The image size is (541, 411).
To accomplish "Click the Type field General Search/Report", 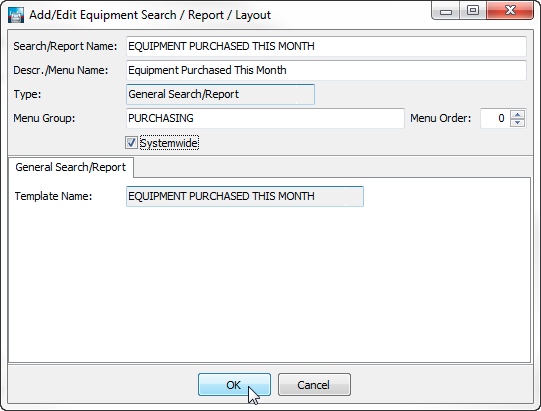I will pos(220,94).
